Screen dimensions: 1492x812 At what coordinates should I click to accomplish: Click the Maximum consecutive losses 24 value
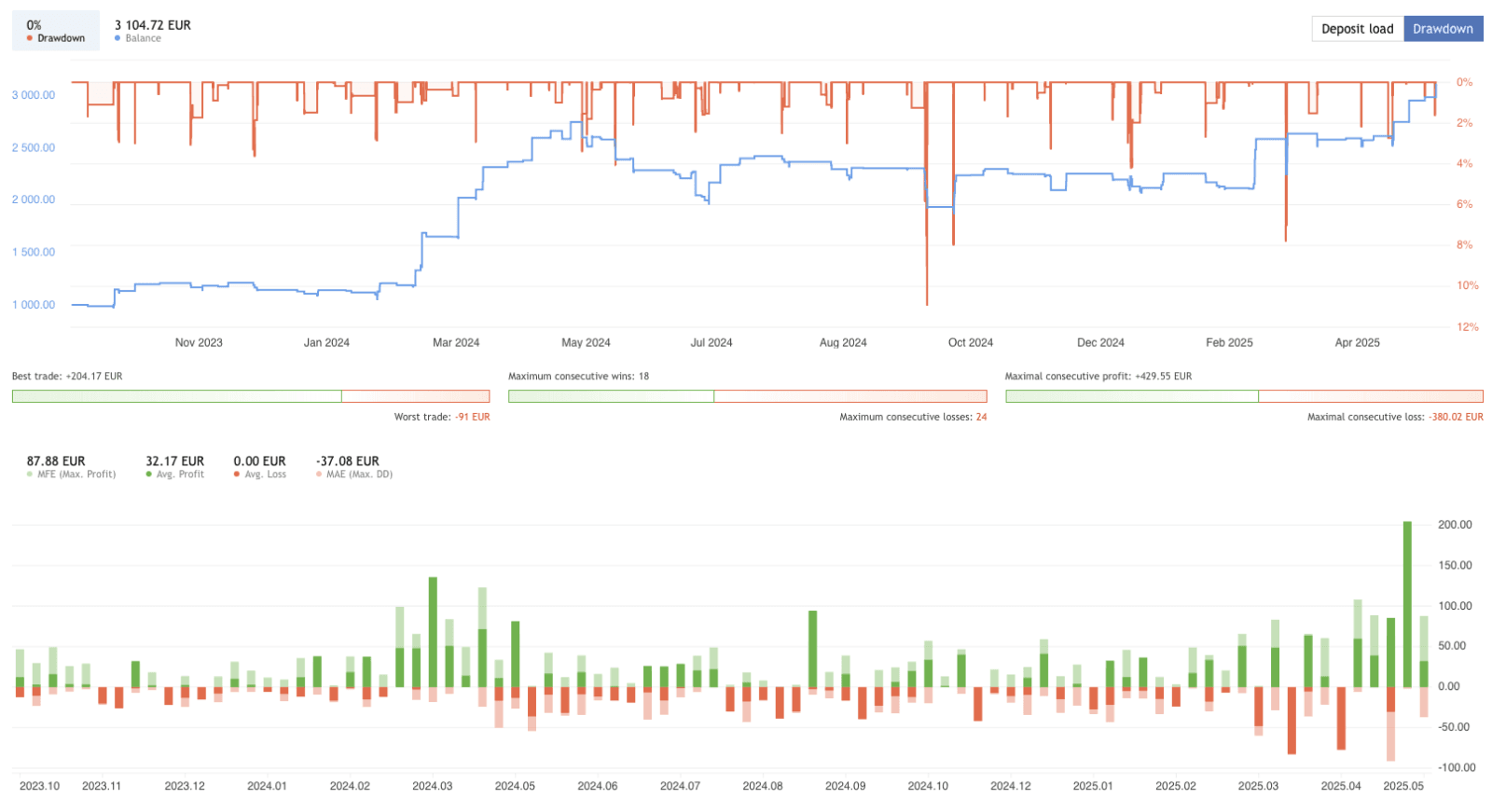[x=981, y=417]
